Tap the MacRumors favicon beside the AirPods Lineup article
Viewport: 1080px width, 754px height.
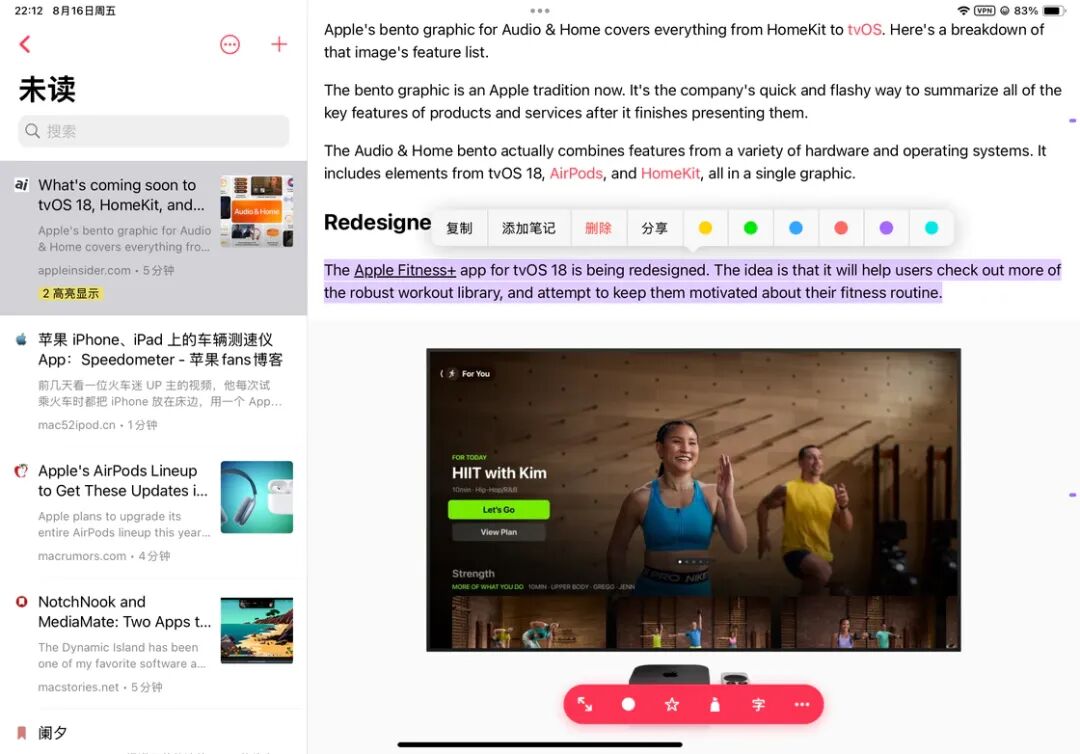(x=21, y=471)
